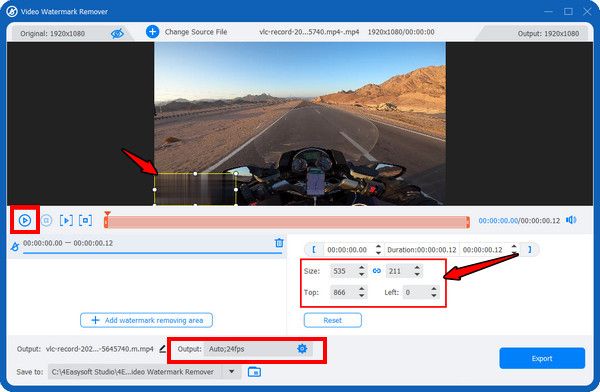Click the Video Watermark Remover app logo
Image resolution: width=600 pixels, height=392 pixels.
pyautogui.click(x=12, y=11)
